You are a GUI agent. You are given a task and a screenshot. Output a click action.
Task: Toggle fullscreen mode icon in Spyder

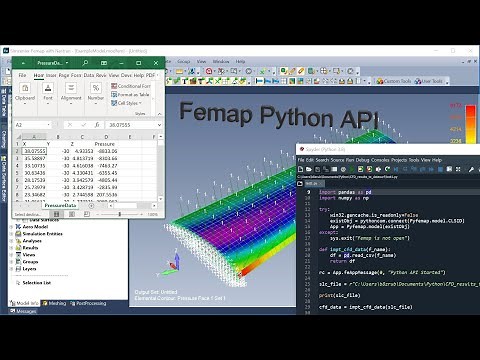pos(458,169)
